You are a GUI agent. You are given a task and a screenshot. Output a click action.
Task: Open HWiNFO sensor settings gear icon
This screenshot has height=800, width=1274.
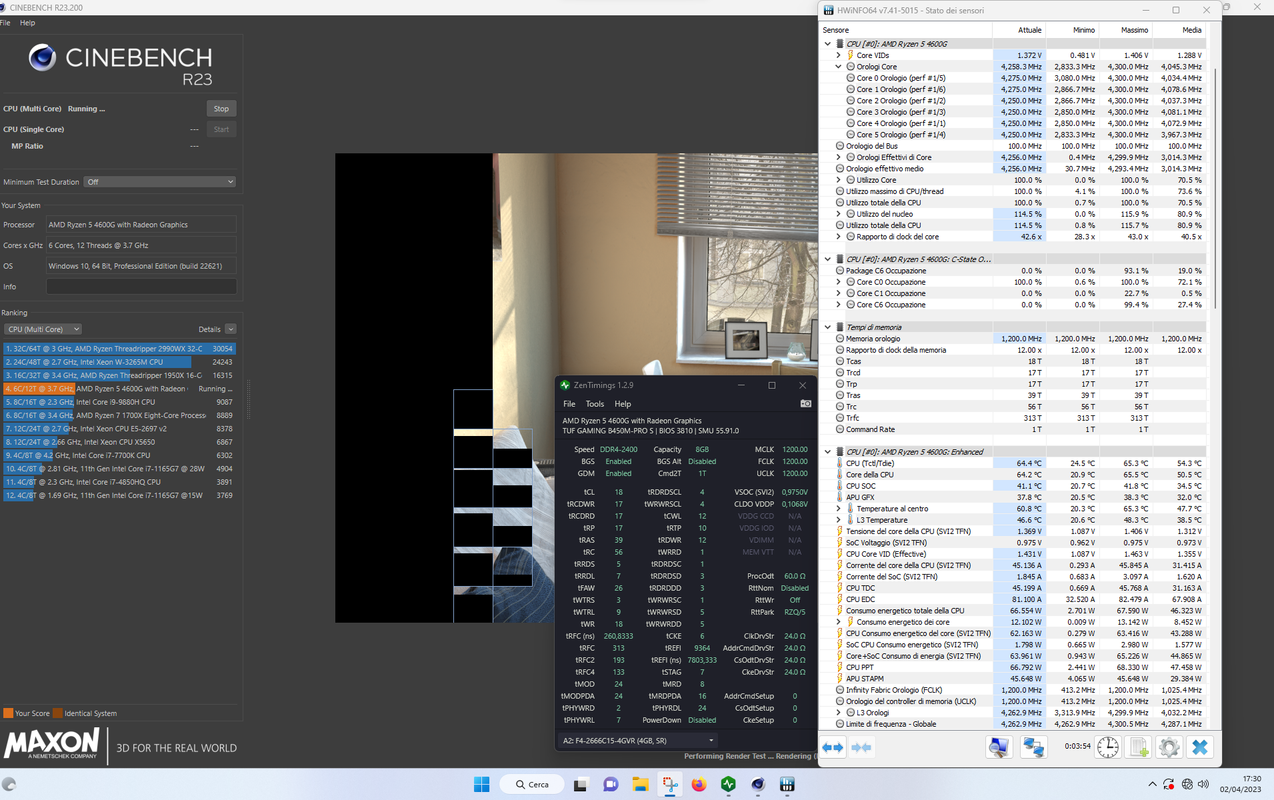tap(1169, 747)
